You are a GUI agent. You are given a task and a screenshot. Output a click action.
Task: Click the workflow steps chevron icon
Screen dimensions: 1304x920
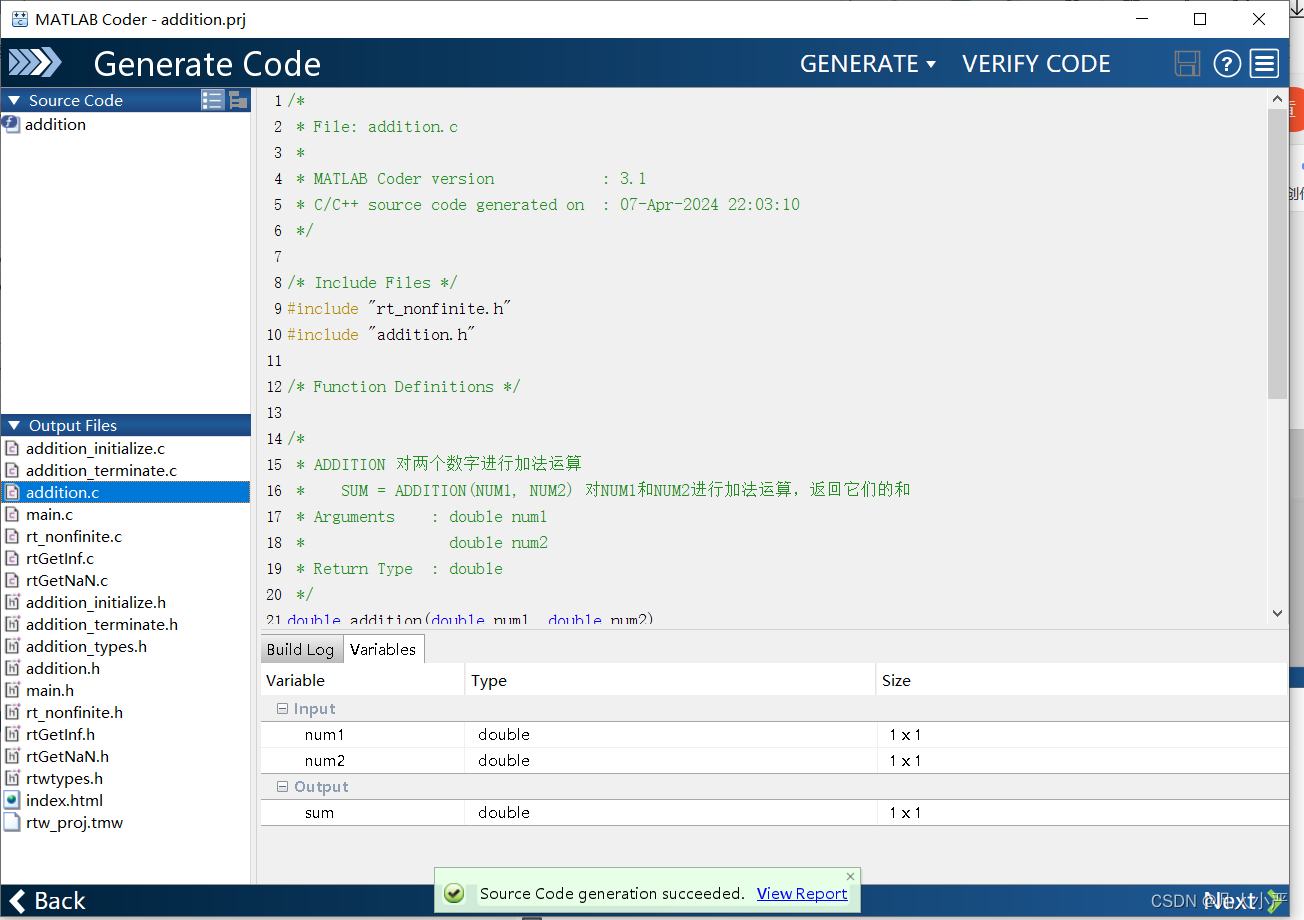tap(35, 63)
